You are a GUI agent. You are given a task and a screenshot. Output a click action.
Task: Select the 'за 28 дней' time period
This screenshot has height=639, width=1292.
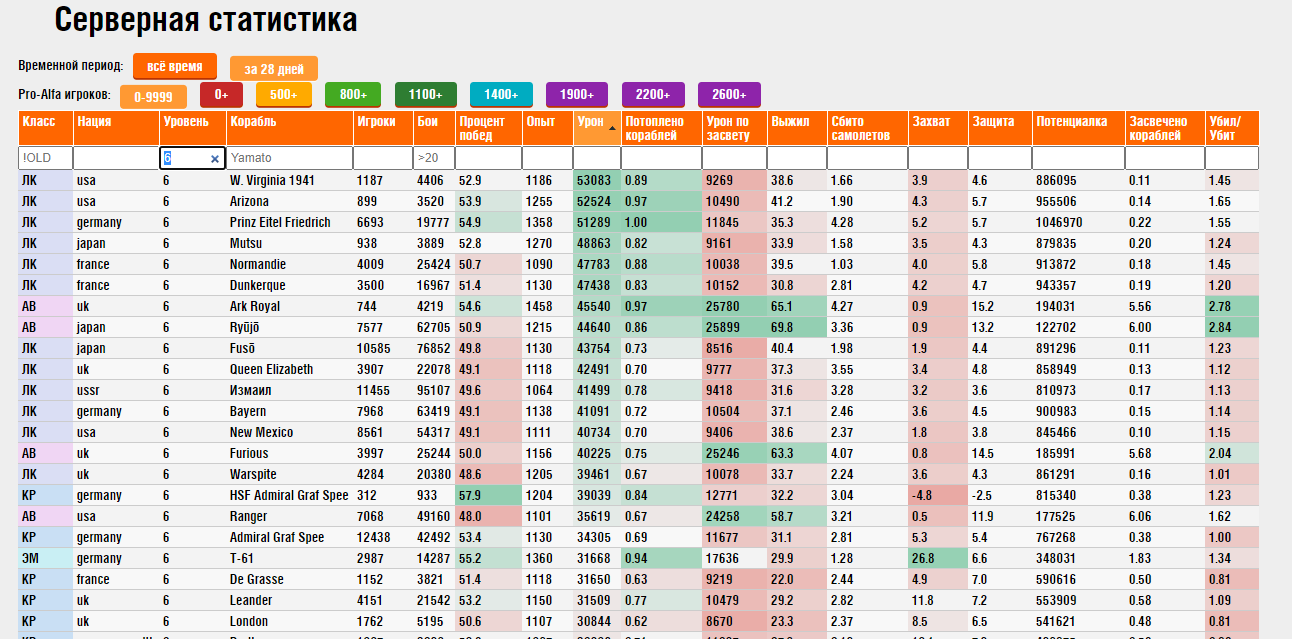[274, 69]
